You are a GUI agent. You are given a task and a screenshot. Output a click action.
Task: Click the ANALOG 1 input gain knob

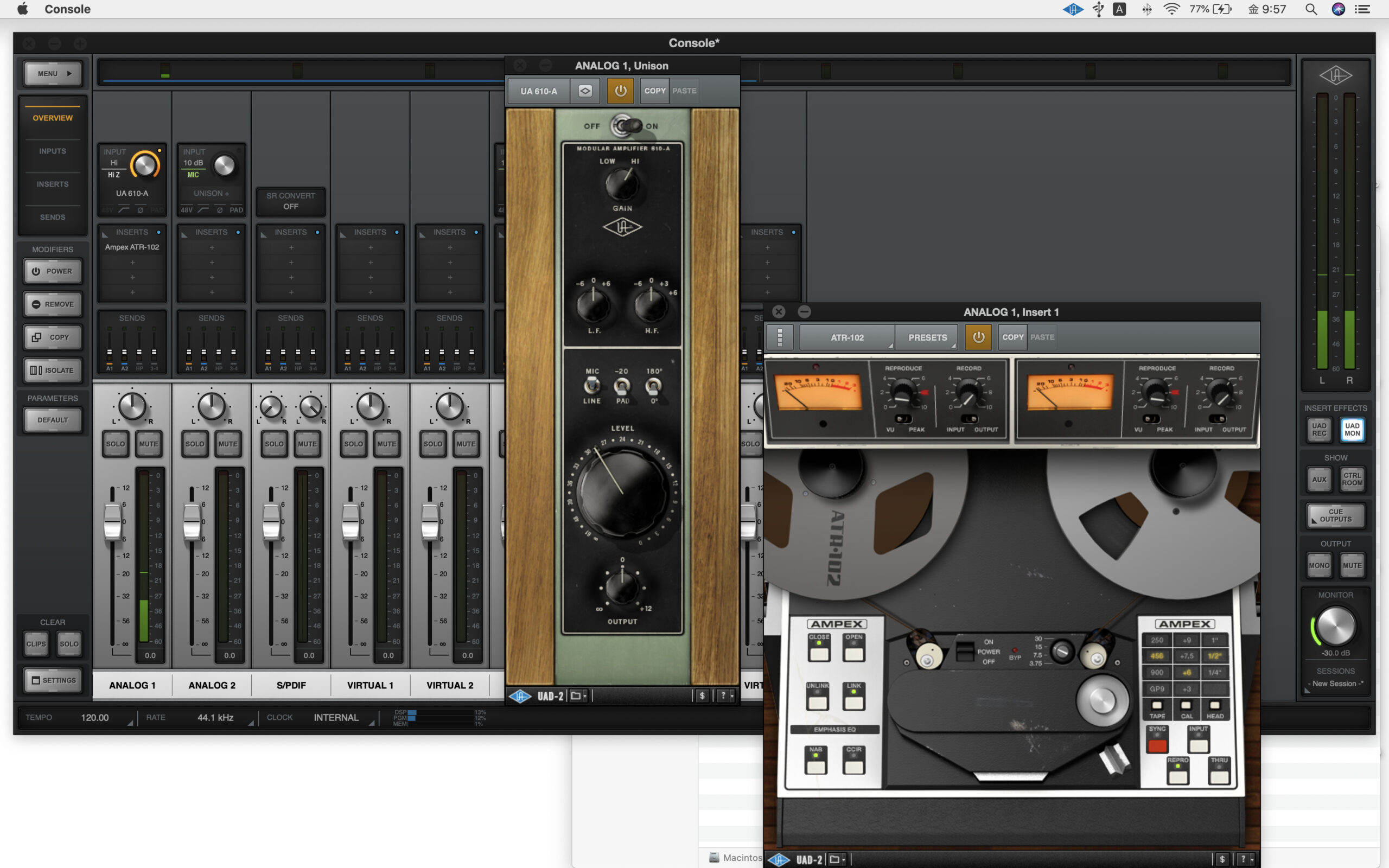click(x=145, y=166)
